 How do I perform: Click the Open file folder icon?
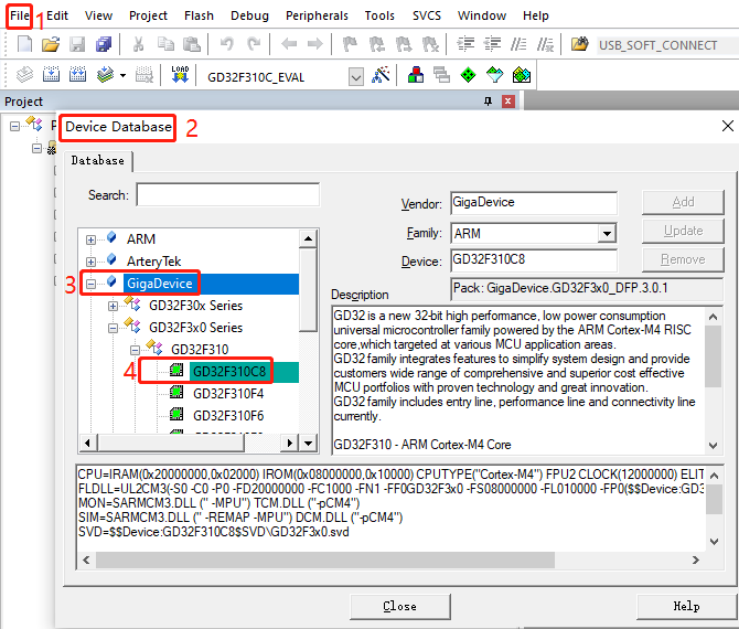coord(50,45)
